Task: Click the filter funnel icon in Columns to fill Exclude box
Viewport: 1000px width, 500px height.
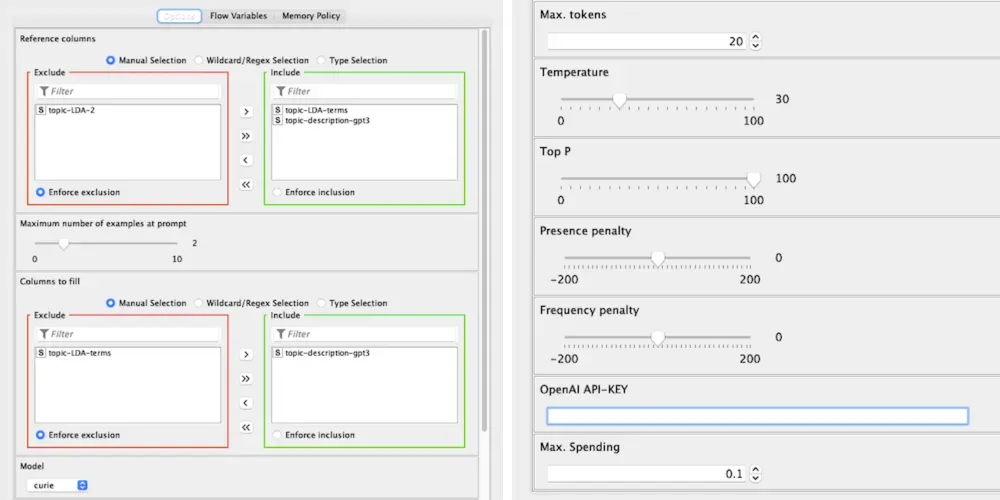Action: (x=43, y=334)
